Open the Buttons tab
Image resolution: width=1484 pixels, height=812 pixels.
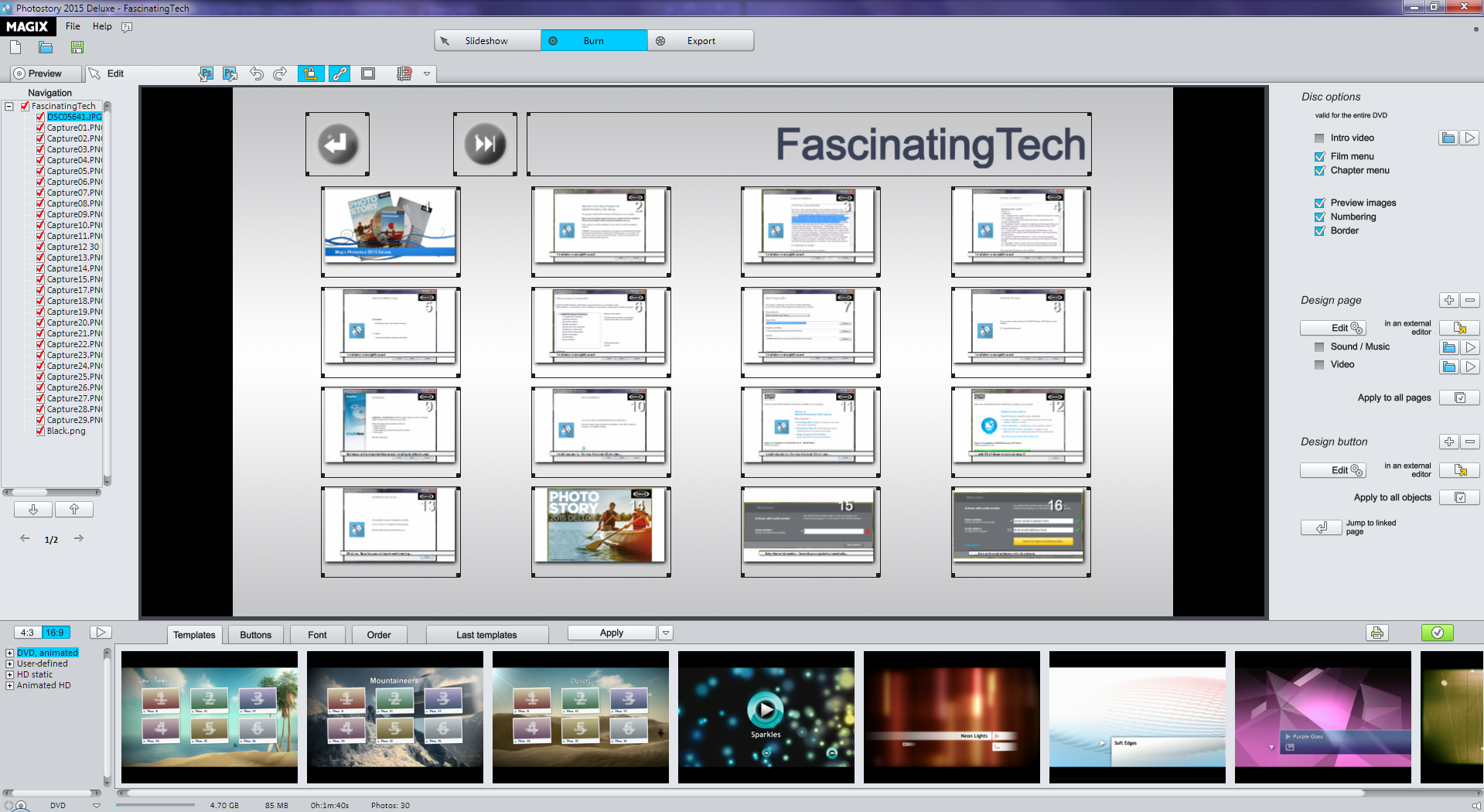tap(255, 635)
